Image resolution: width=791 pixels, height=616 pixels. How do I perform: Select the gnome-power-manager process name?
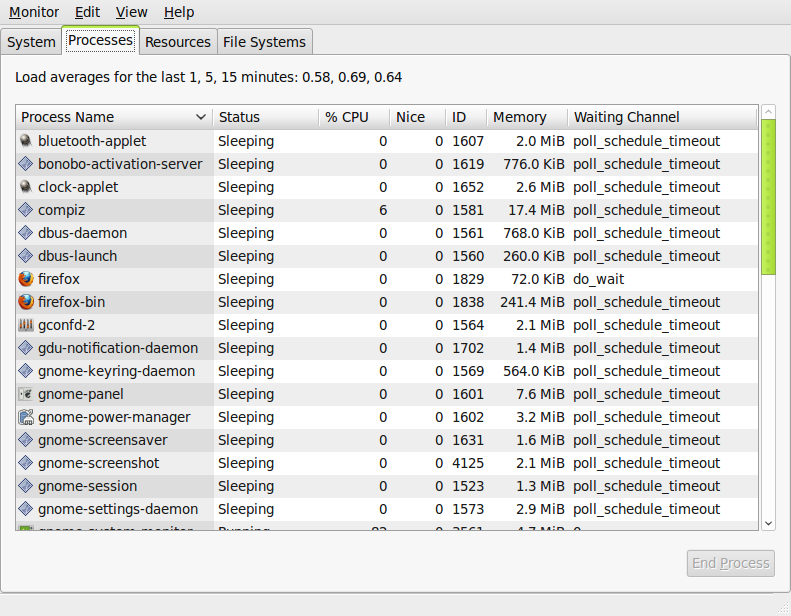[114, 417]
